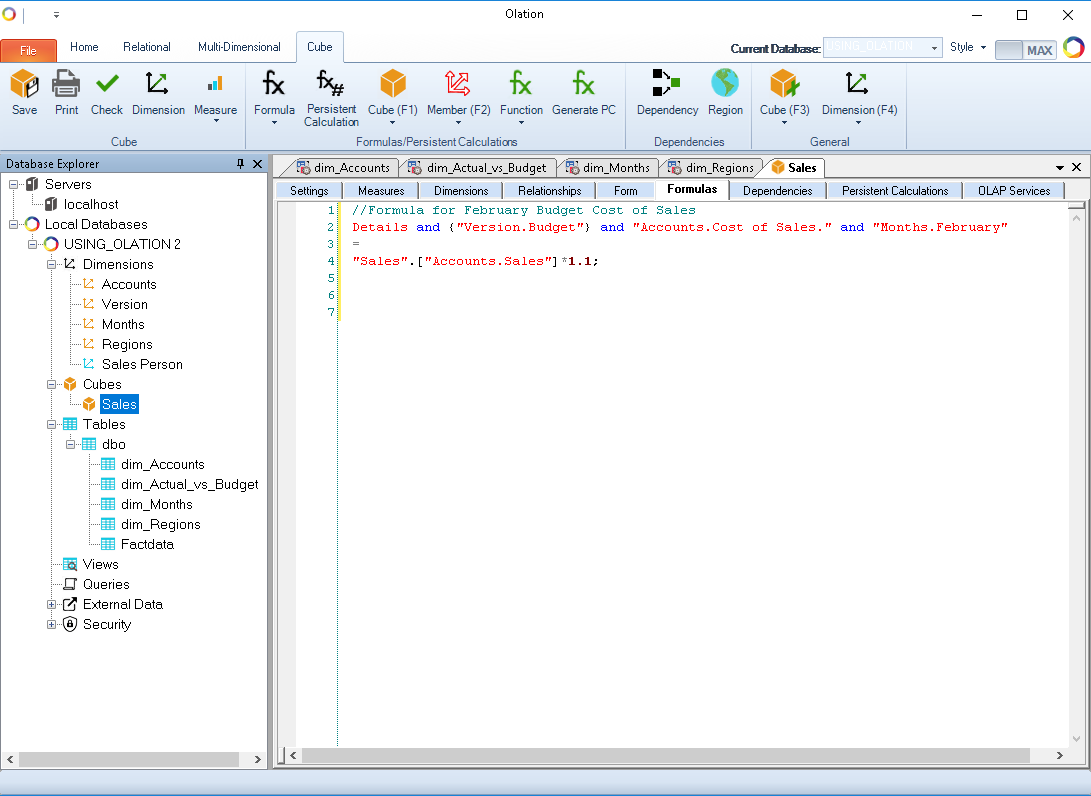The width and height of the screenshot is (1091, 796).
Task: Collapse the Cubes tree node
Action: 51,384
